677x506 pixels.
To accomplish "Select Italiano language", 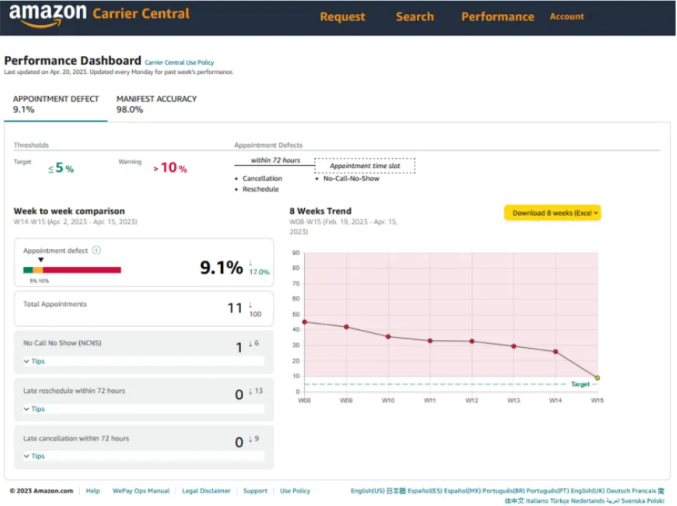I will click(x=537, y=501).
